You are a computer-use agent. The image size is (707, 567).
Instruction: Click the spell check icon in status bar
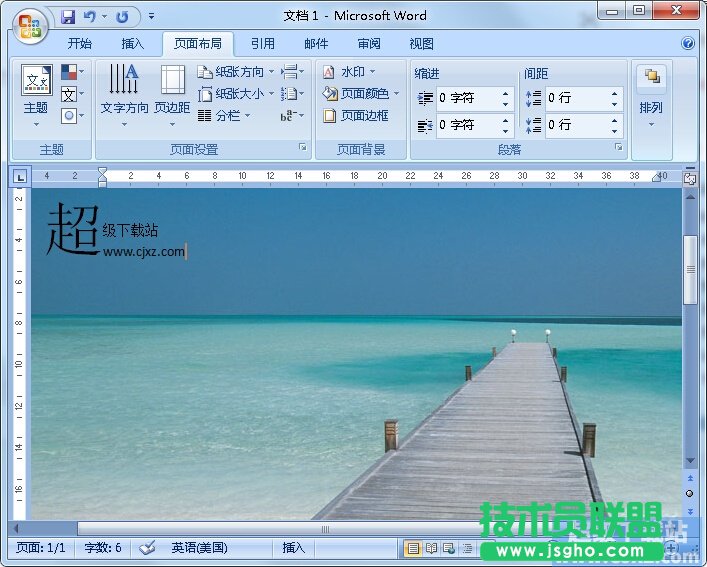(x=148, y=548)
